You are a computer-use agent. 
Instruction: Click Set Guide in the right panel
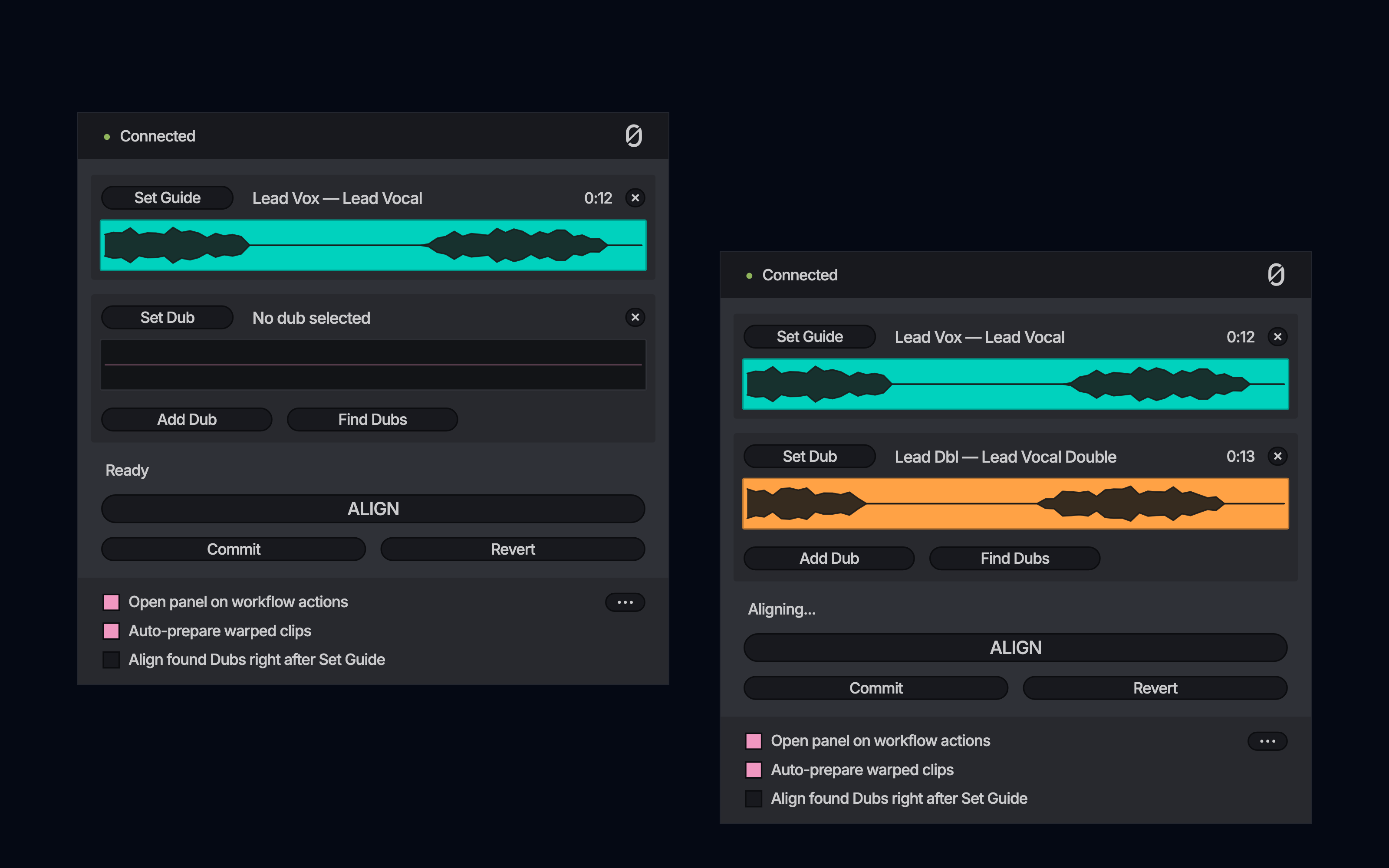point(809,337)
